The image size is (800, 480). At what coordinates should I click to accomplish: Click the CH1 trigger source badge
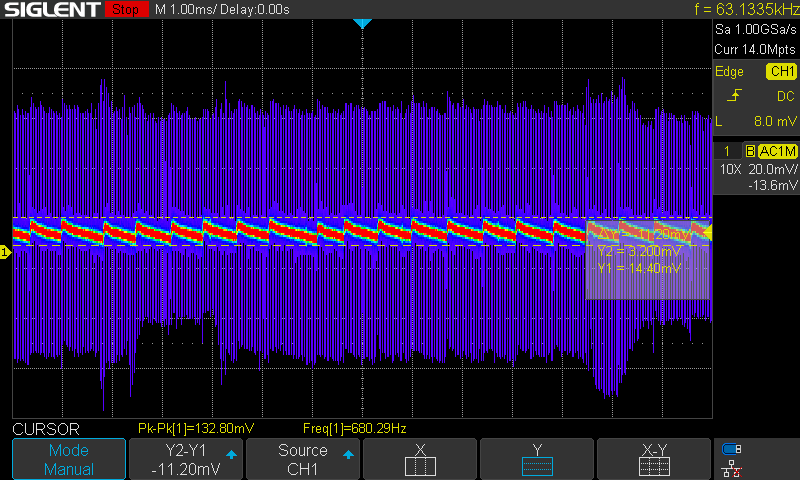(x=780, y=71)
